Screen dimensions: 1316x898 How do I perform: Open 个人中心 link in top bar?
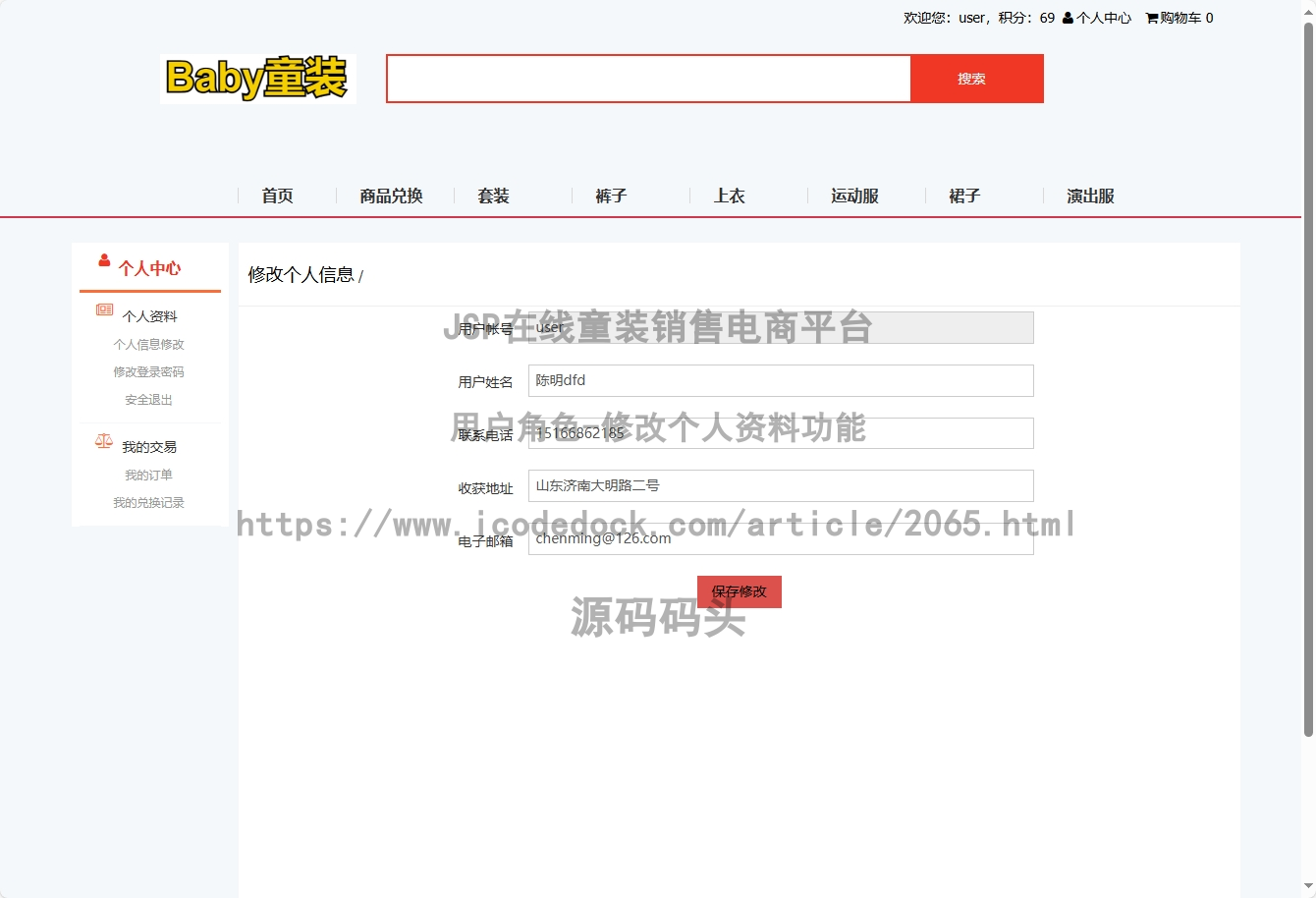coord(1104,18)
